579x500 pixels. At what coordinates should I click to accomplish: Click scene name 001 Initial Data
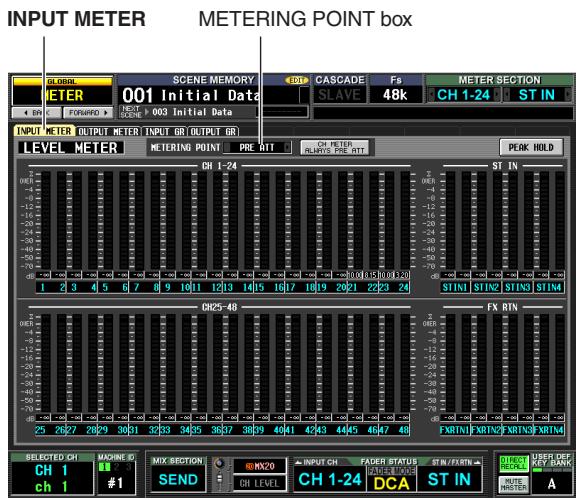pyautogui.click(x=191, y=96)
